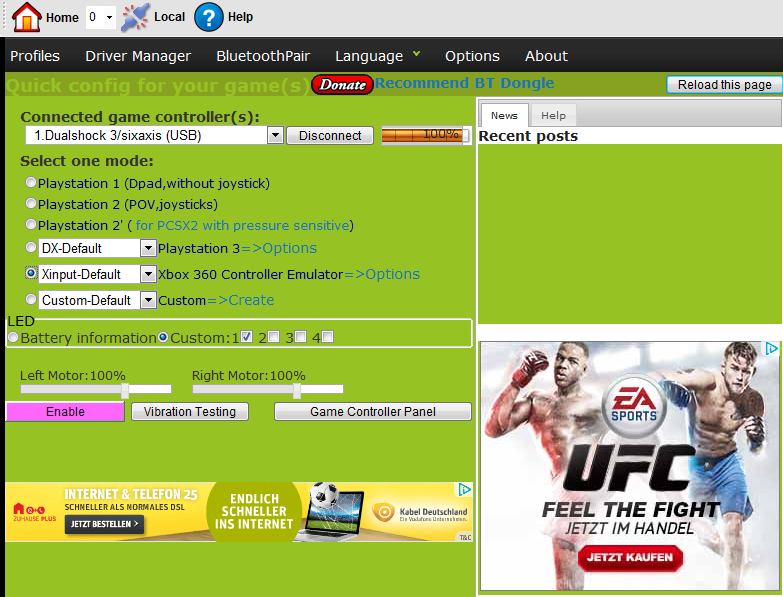Select the Playstation 3 DX-Default radio button

coord(31,247)
